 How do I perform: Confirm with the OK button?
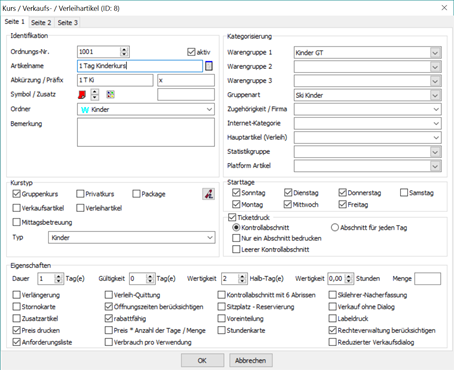pos(202,360)
